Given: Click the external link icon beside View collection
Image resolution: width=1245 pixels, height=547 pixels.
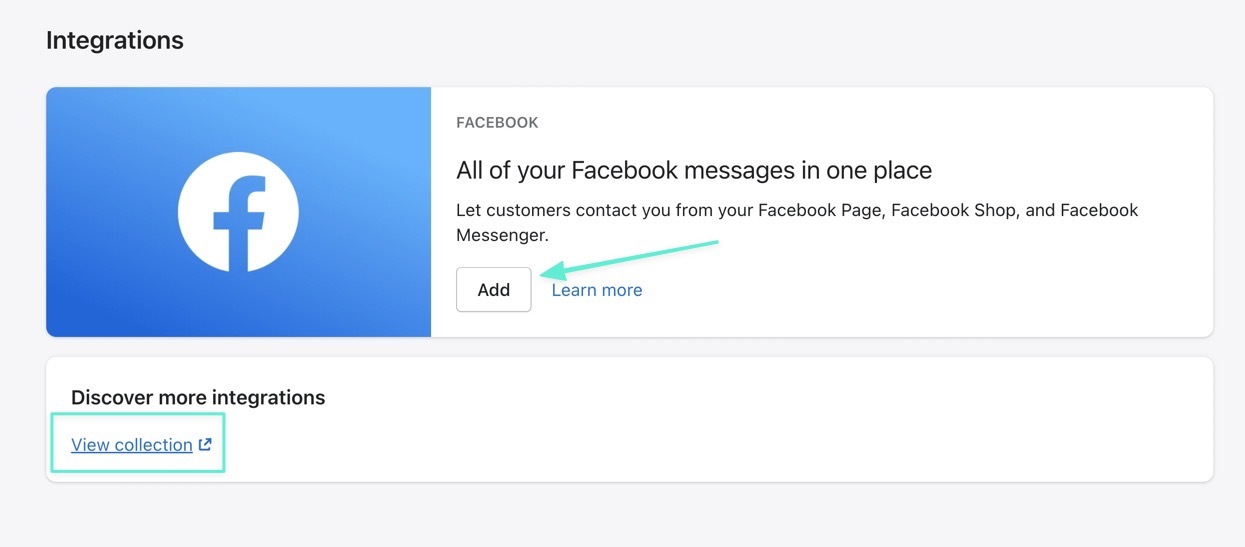Looking at the screenshot, I should coord(205,445).
